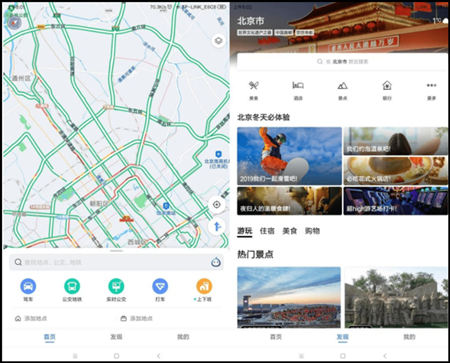The image size is (450, 363).
Task: Tap the scenic spots mountain icon
Action: 342,86
